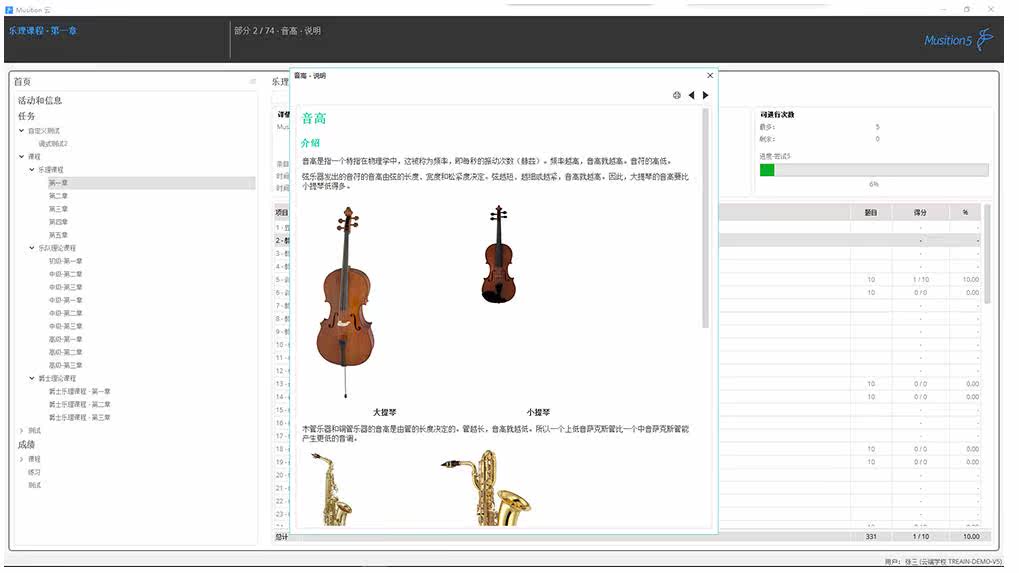Open the 活动和信息 section
1019x573 pixels.
point(40,100)
